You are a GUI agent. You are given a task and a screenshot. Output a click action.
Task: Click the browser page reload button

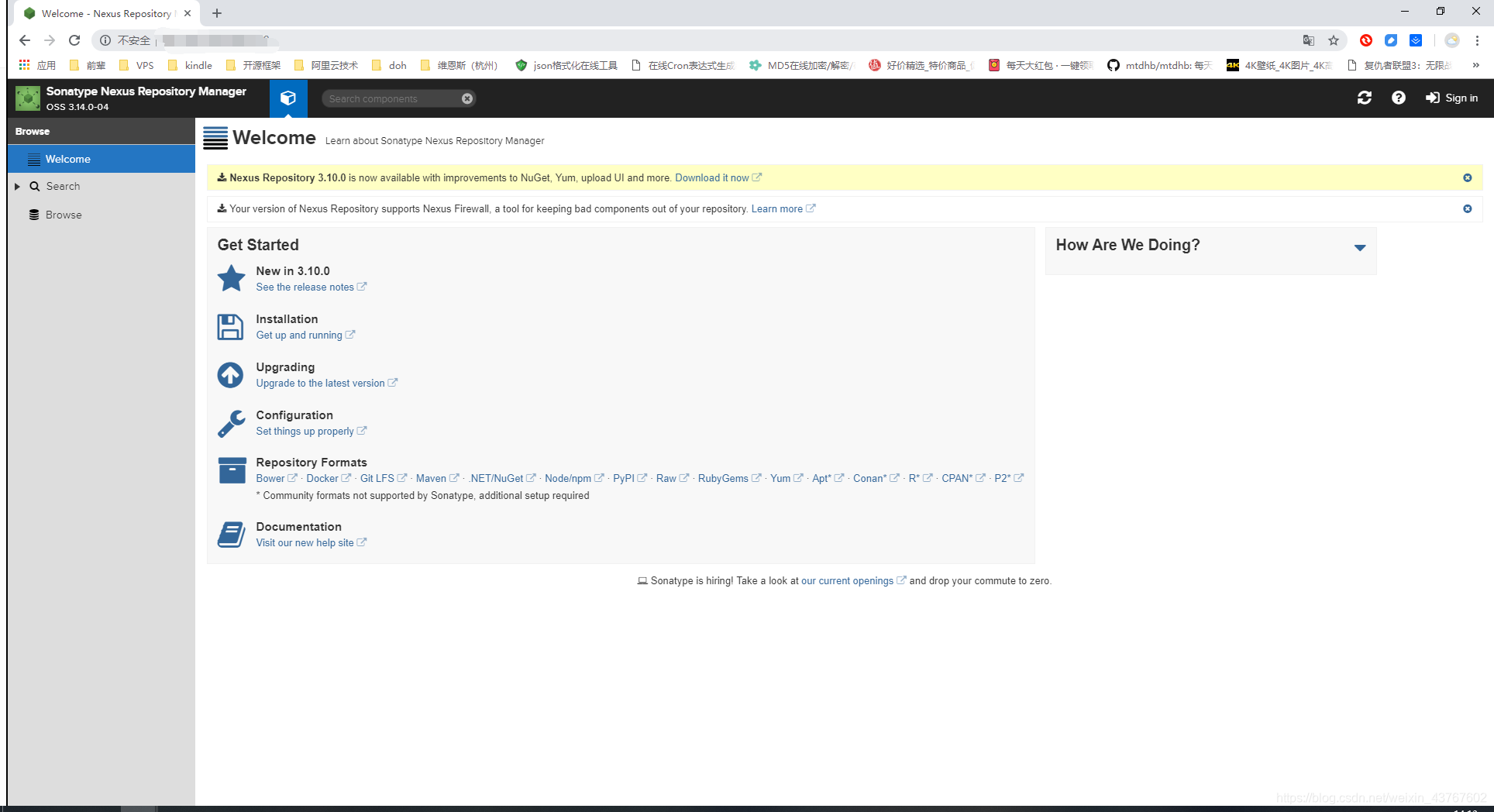click(x=74, y=40)
